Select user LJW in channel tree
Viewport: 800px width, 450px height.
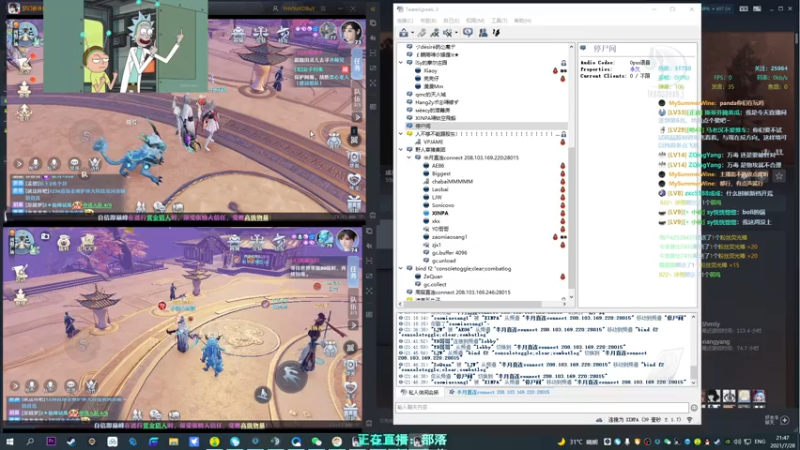pos(437,197)
